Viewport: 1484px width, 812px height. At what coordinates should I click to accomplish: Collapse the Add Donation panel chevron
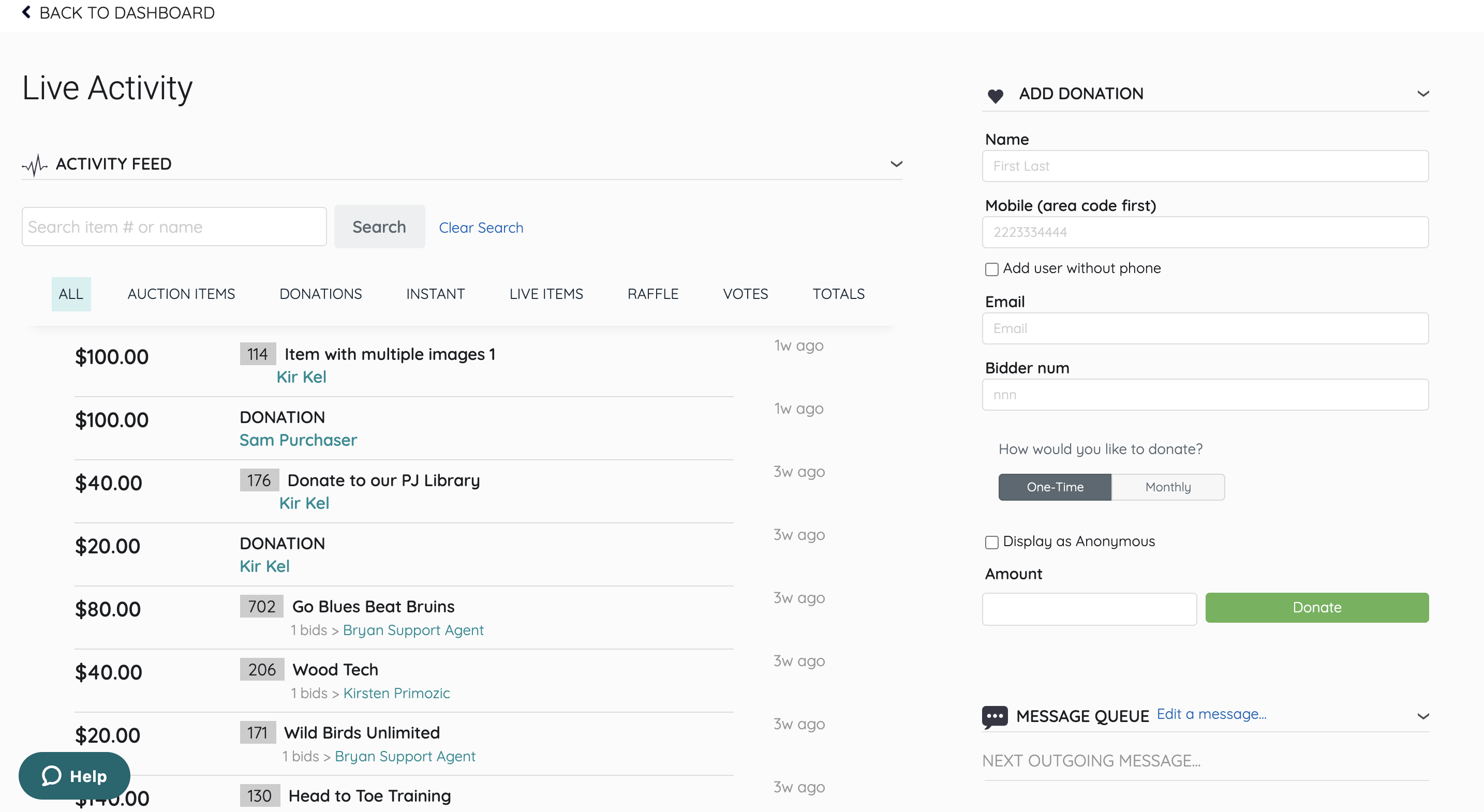[x=1422, y=94]
